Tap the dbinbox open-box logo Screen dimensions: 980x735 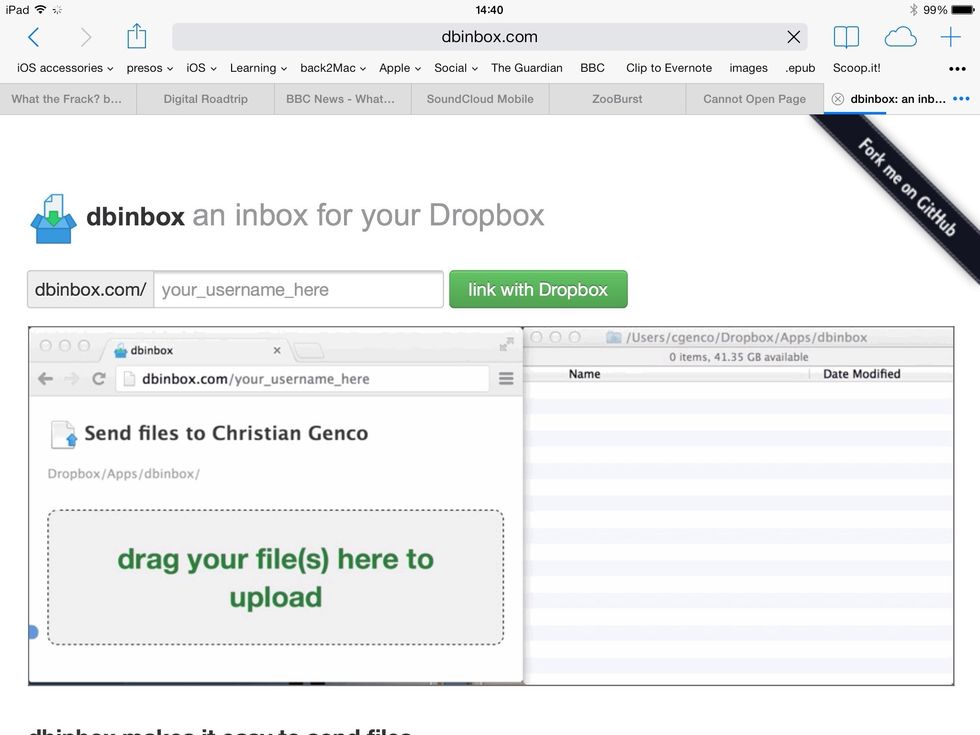click(53, 214)
